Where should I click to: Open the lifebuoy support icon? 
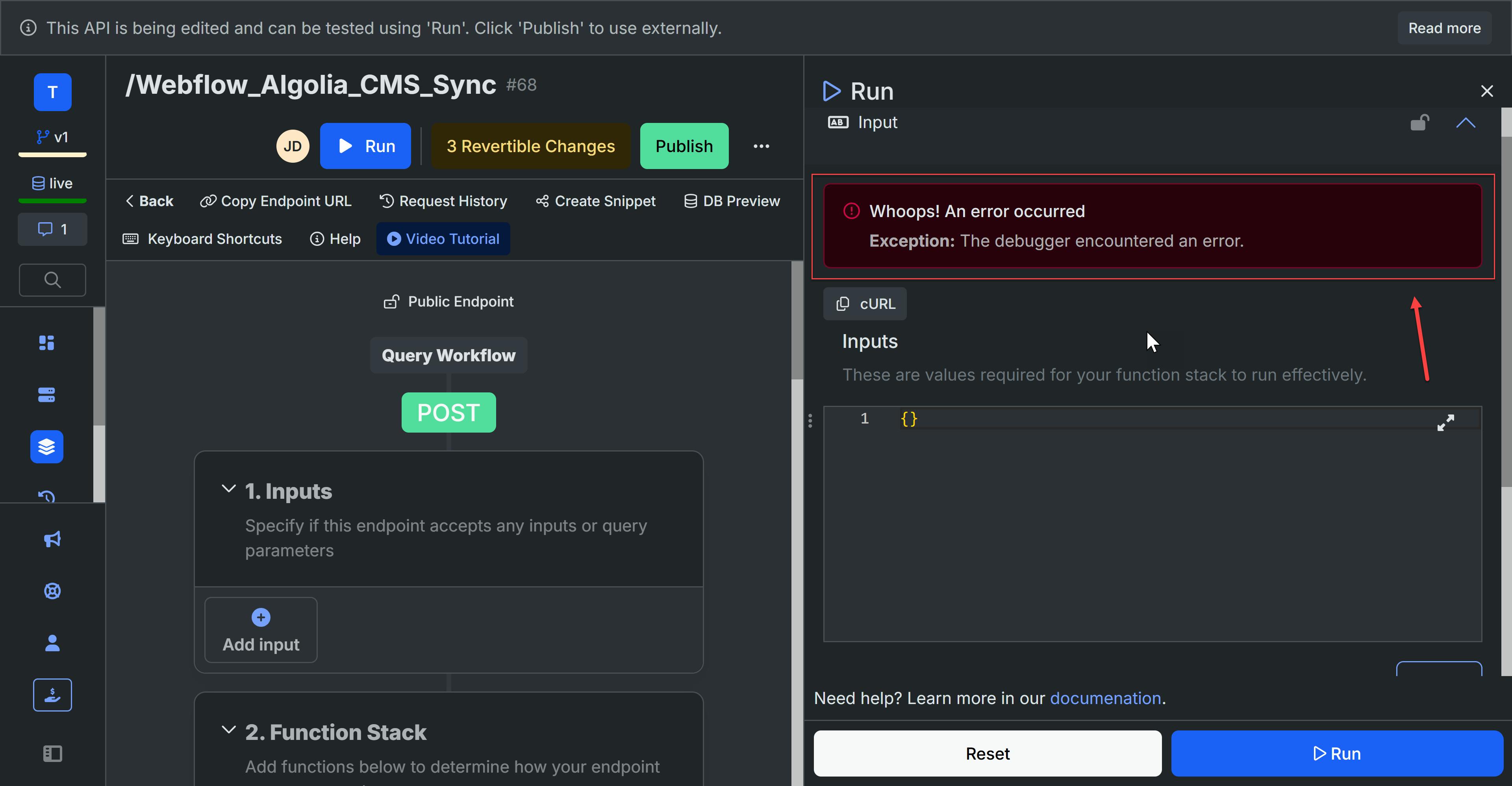click(52, 591)
